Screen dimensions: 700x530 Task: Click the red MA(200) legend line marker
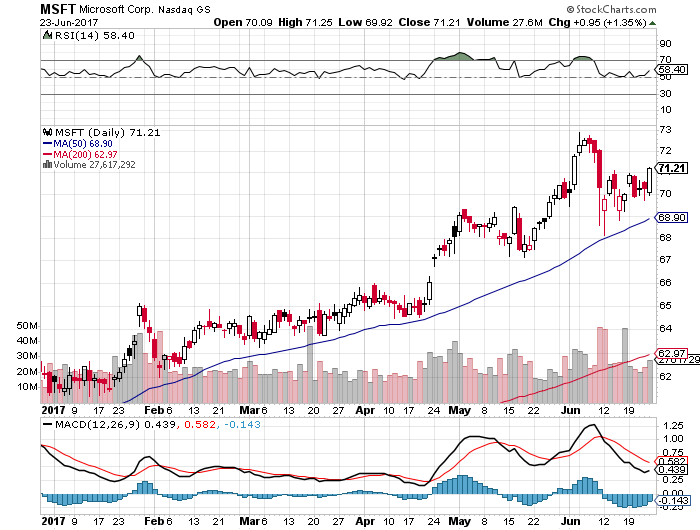click(46, 153)
